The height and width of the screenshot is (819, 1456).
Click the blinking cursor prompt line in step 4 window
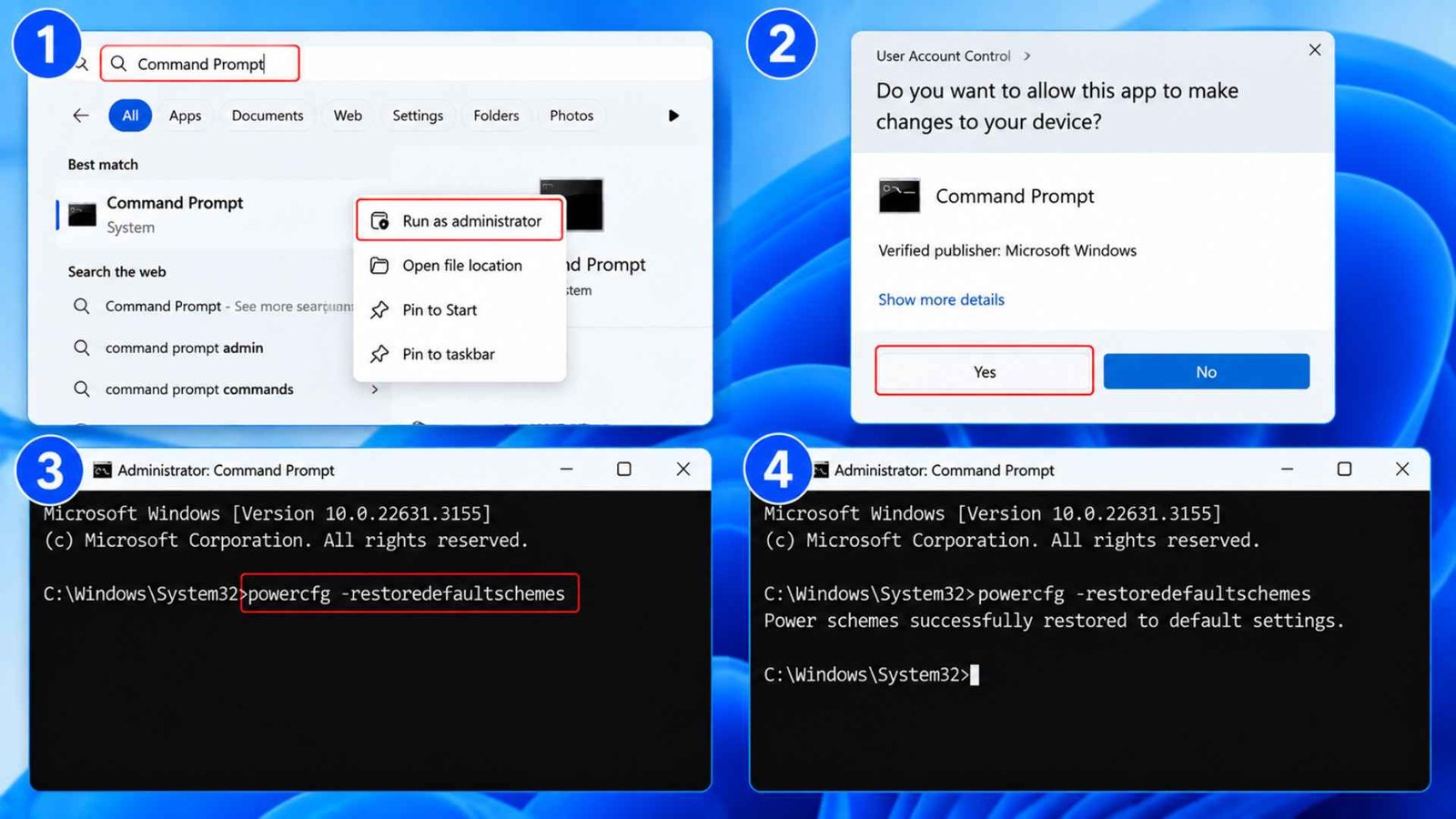(x=872, y=674)
